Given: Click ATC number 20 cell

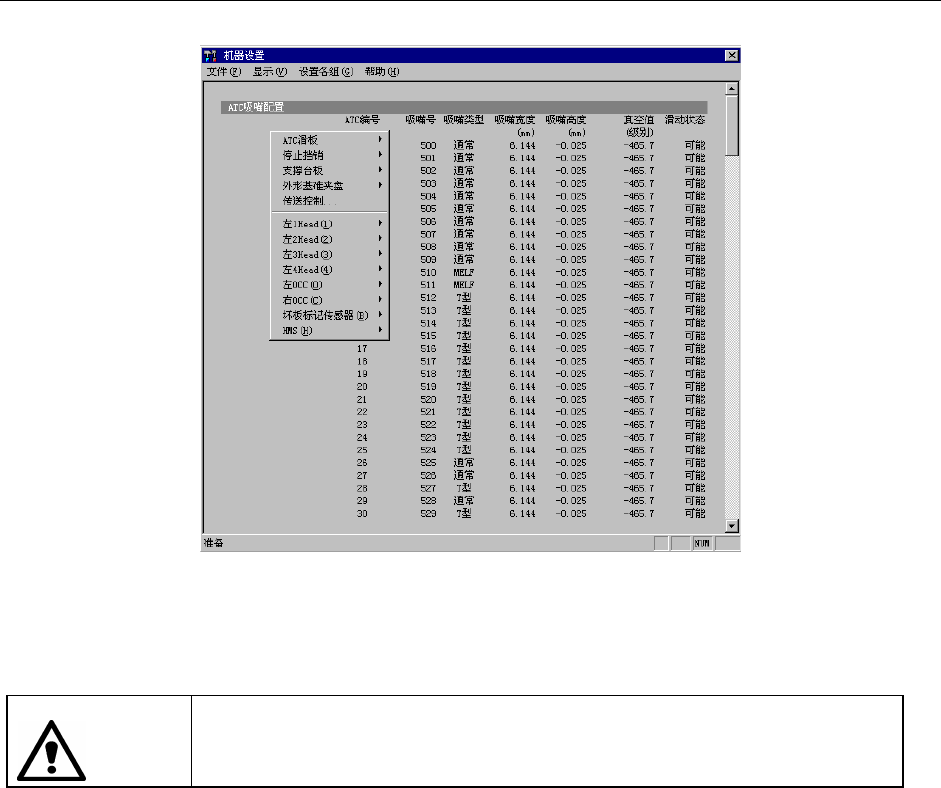Looking at the screenshot, I should tap(362, 386).
